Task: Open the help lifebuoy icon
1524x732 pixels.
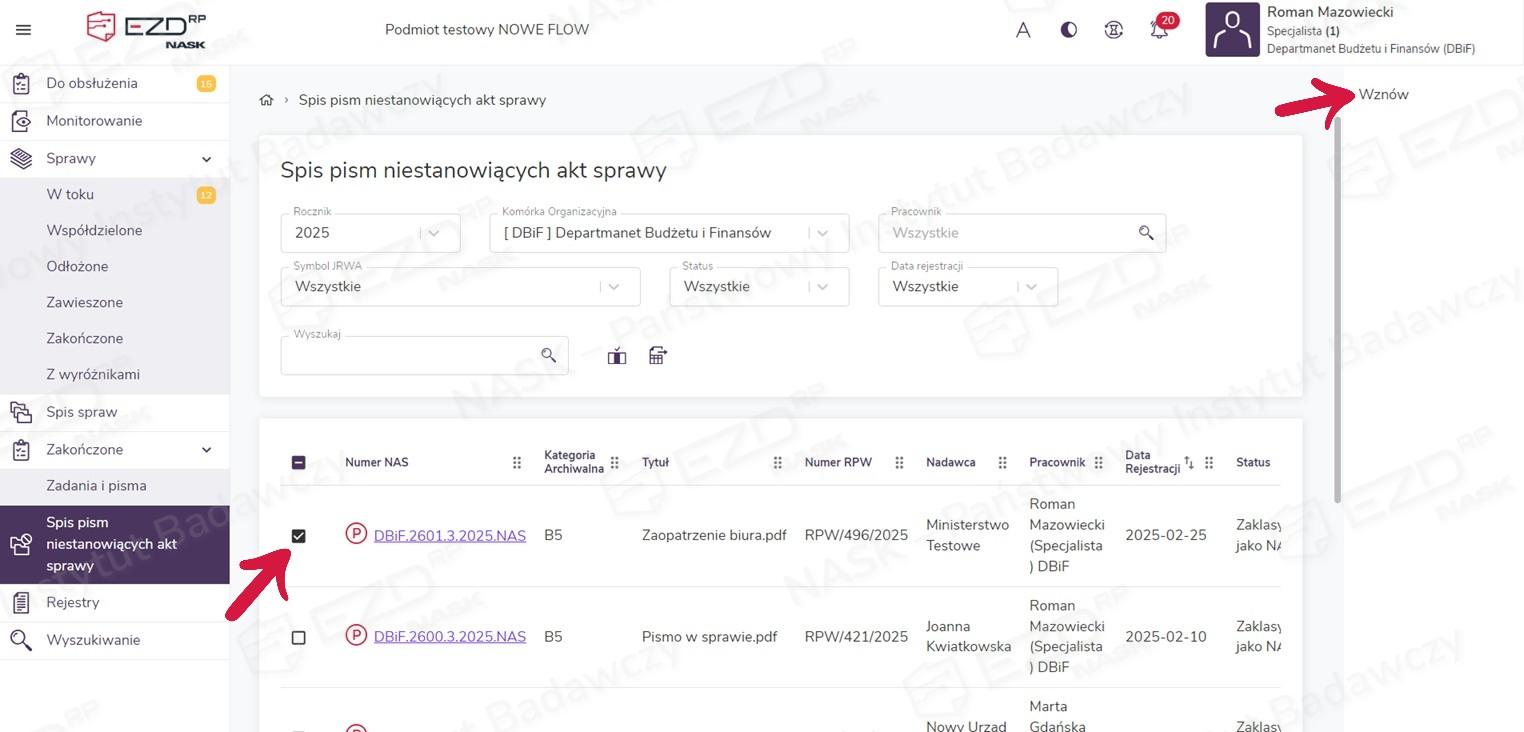Action: point(1114,30)
